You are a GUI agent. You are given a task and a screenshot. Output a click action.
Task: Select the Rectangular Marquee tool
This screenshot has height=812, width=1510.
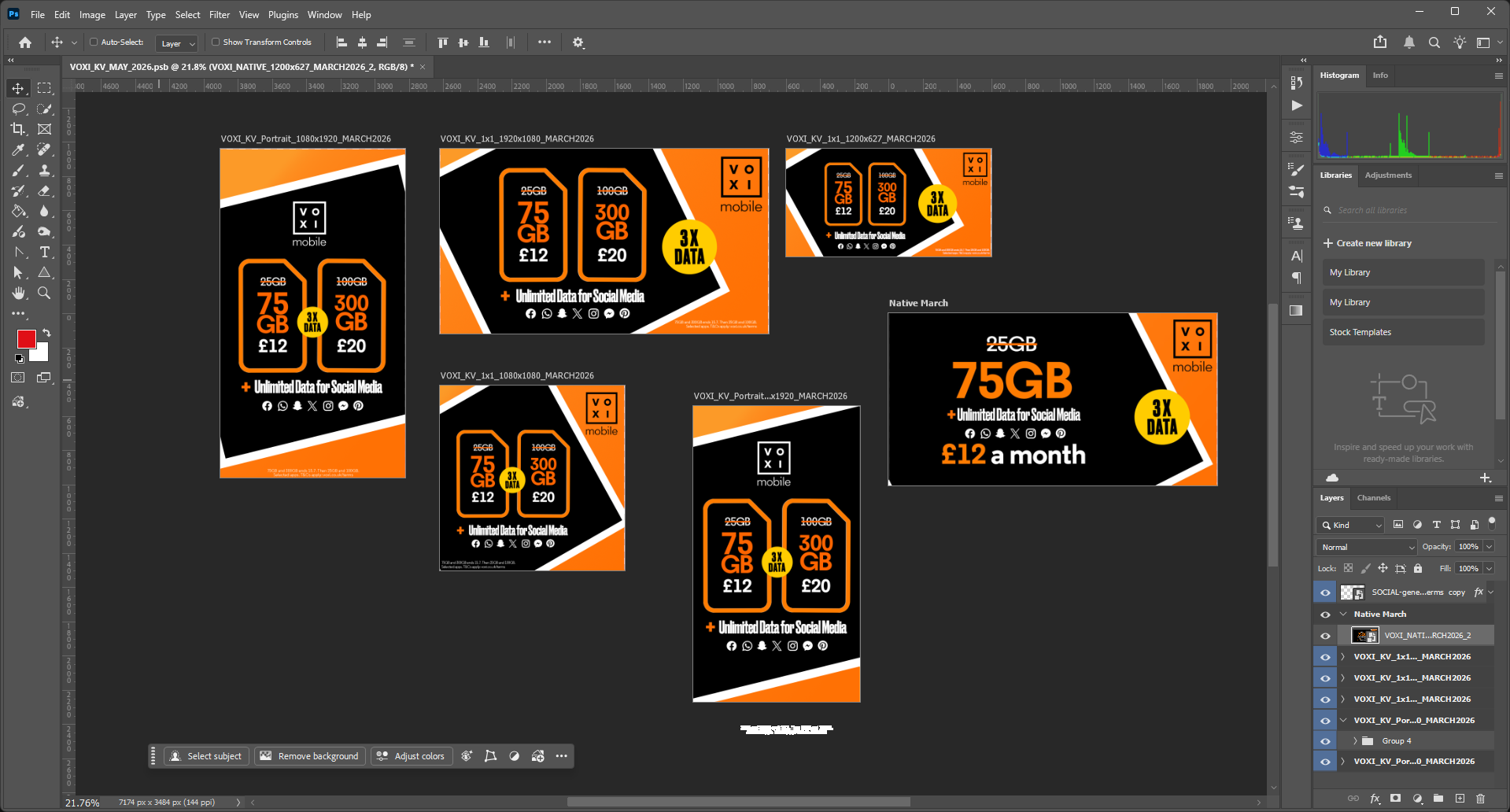45,88
